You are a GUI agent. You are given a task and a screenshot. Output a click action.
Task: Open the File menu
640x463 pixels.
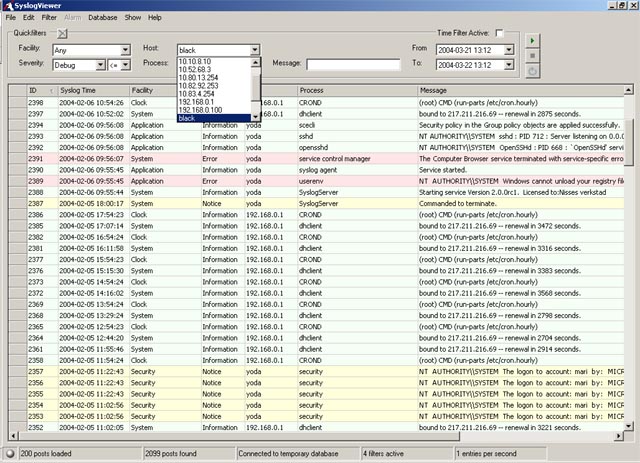coord(11,18)
